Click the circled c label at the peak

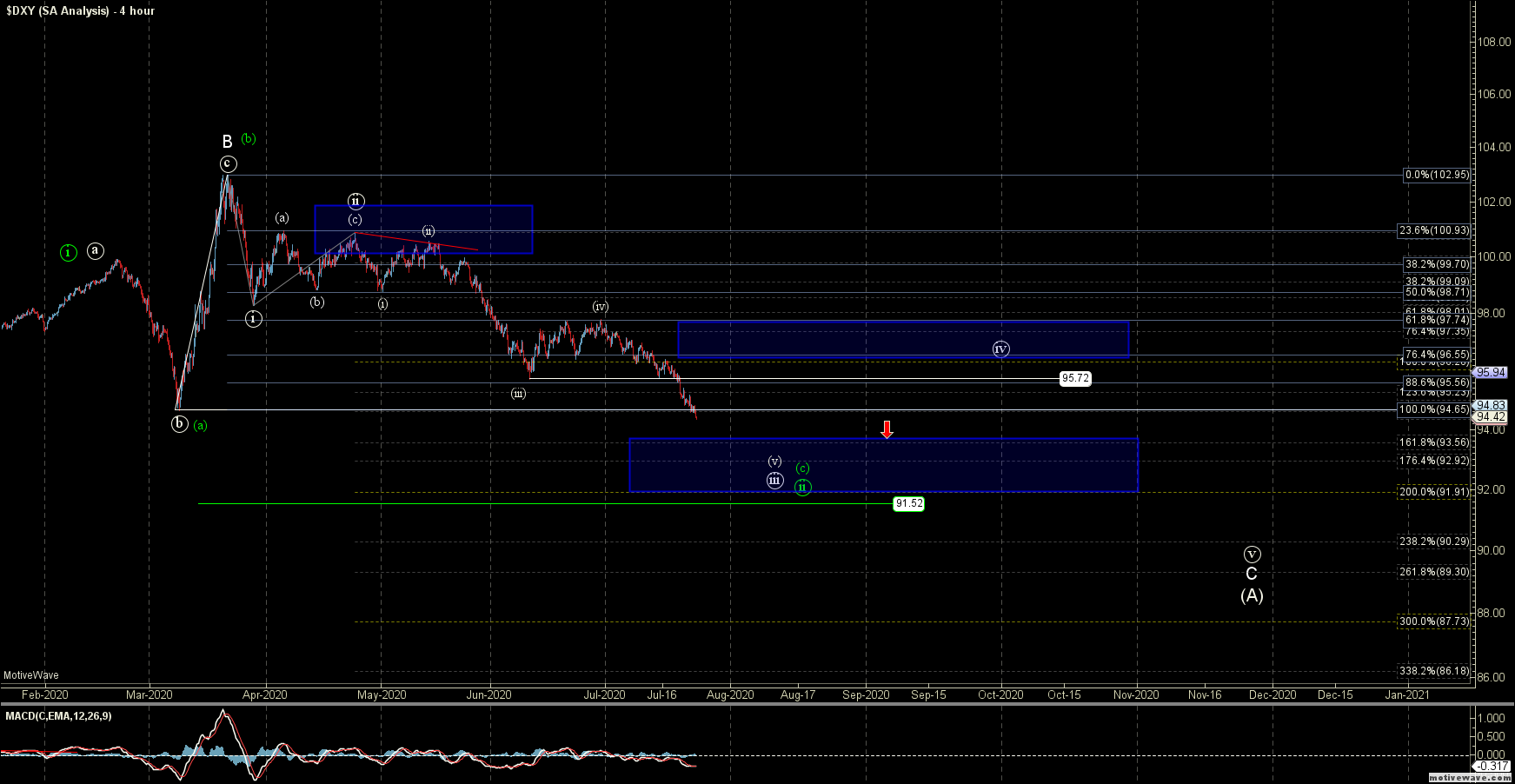click(228, 163)
